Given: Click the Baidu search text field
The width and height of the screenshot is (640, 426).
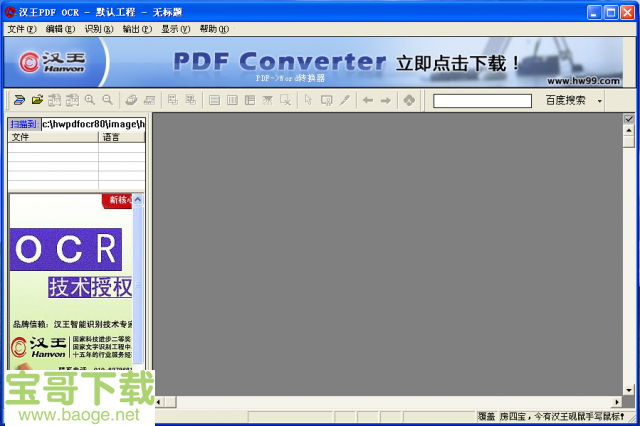Looking at the screenshot, I should 482,101.
